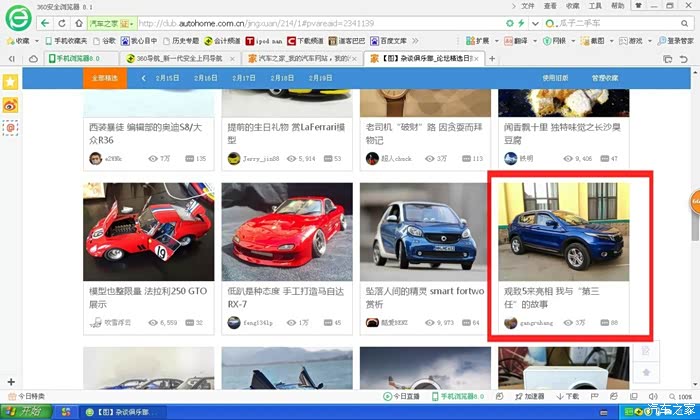The width and height of the screenshot is (700, 420).
Task: Click the add button in the sidebar
Action: coord(10,381)
